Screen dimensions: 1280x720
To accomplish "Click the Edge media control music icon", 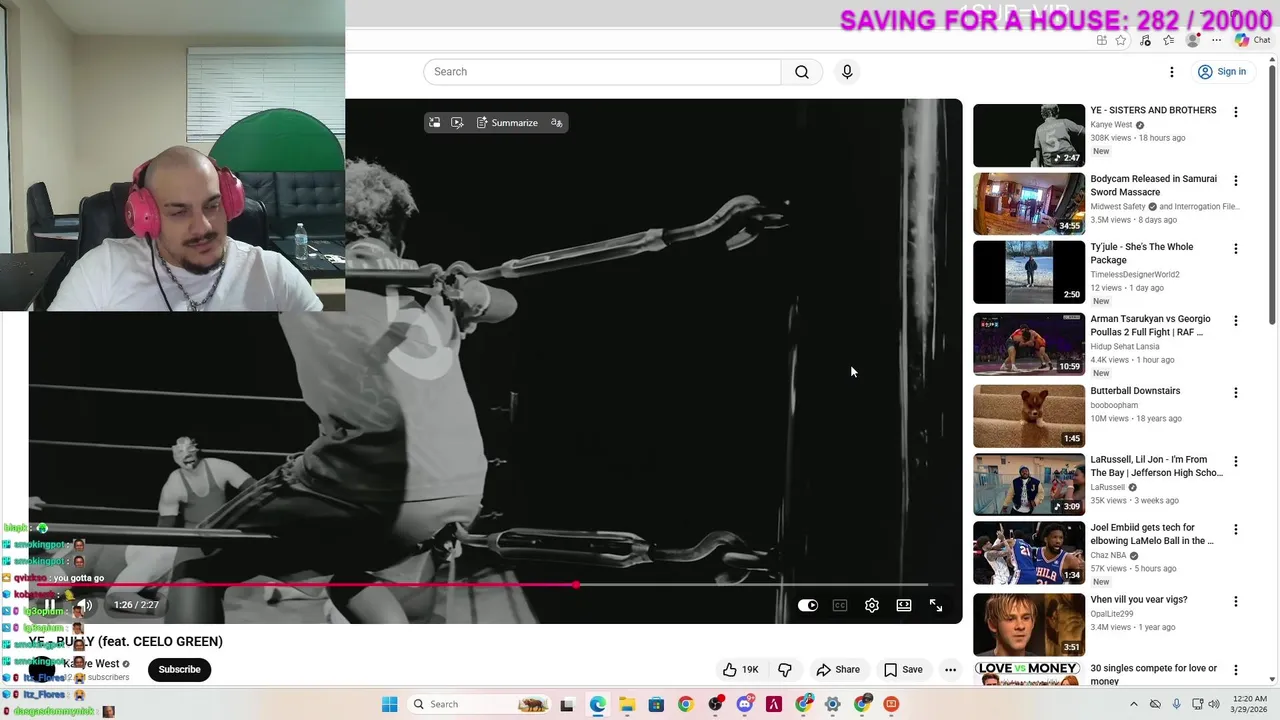I will (1145, 40).
